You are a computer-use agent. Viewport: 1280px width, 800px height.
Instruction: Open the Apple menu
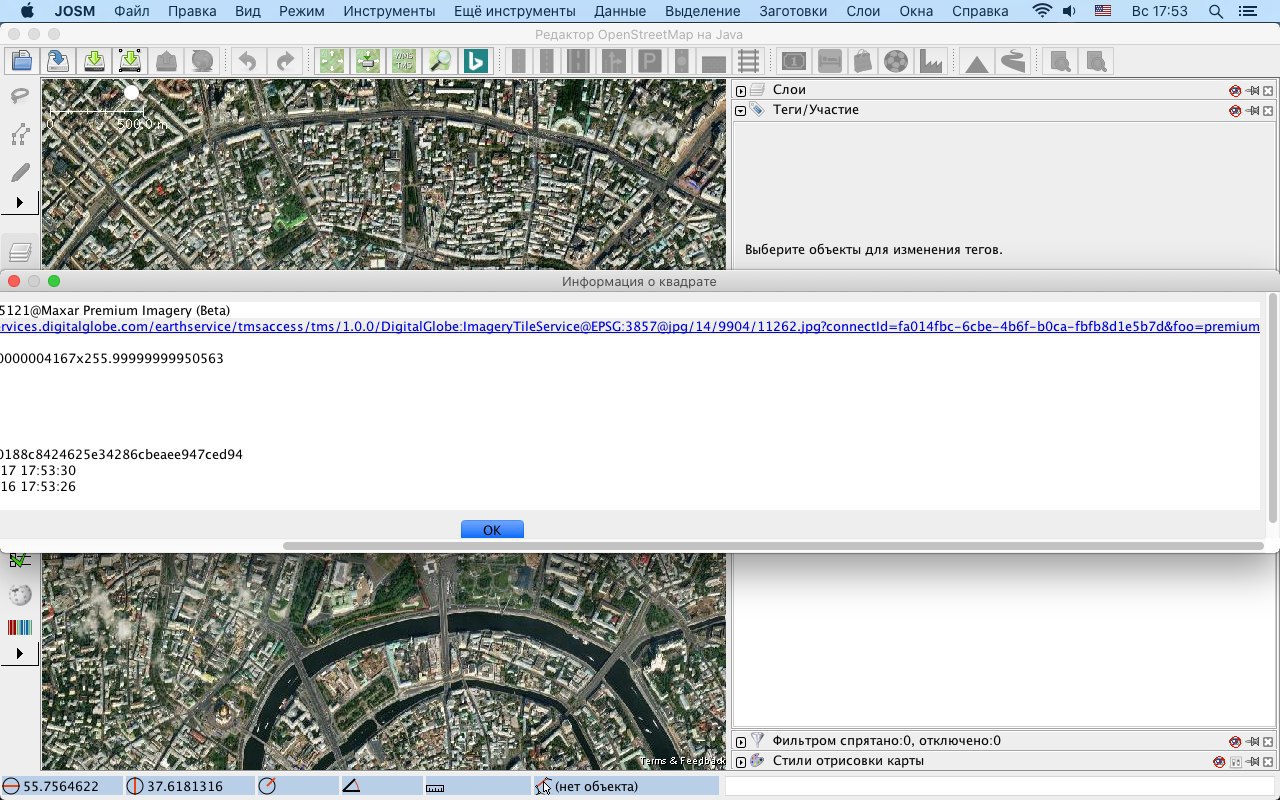(x=27, y=11)
